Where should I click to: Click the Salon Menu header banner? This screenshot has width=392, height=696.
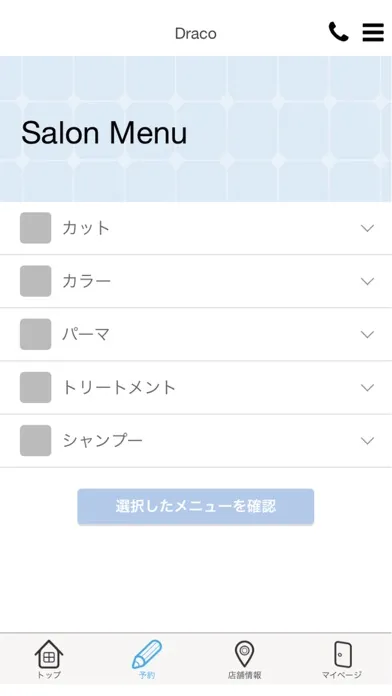tap(196, 129)
